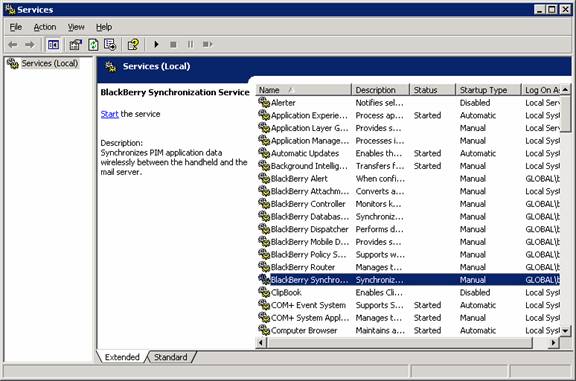Click the gear icon beside ClipBook
The image size is (576, 381).
point(264,292)
